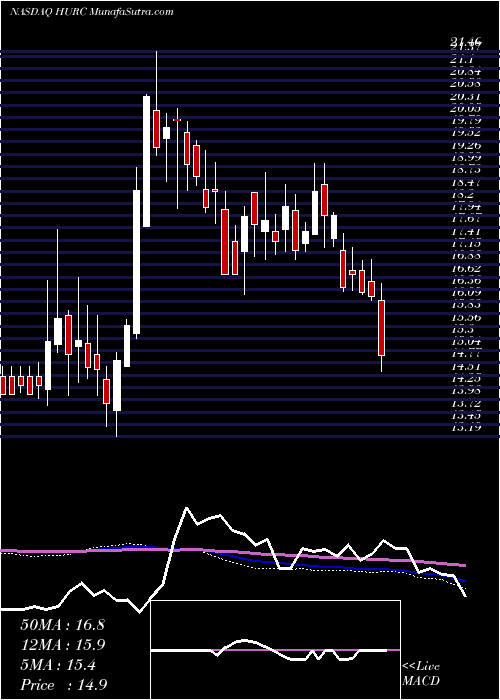Viewport: 500px width, 700px height.
Task: Click the final long red candlestick
Action: coord(382,328)
